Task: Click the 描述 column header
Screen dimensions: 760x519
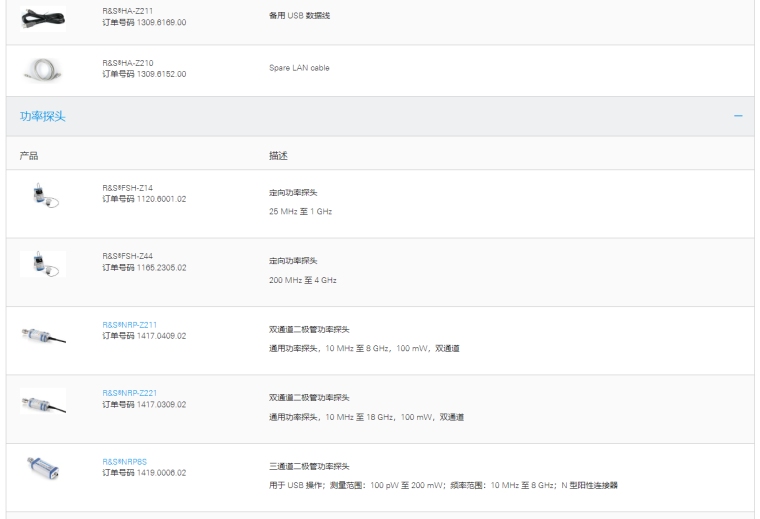Action: pos(278,155)
